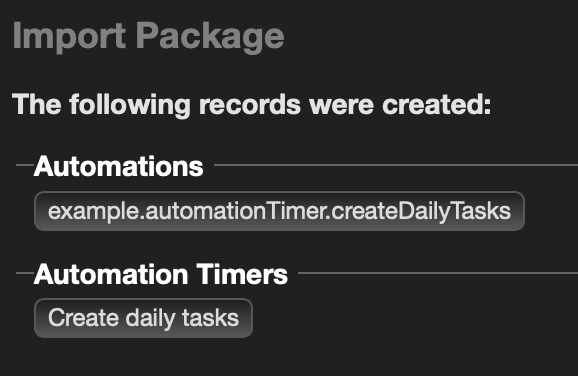Click the Import Package page title
Viewport: 578px width, 376px height.
(x=148, y=37)
